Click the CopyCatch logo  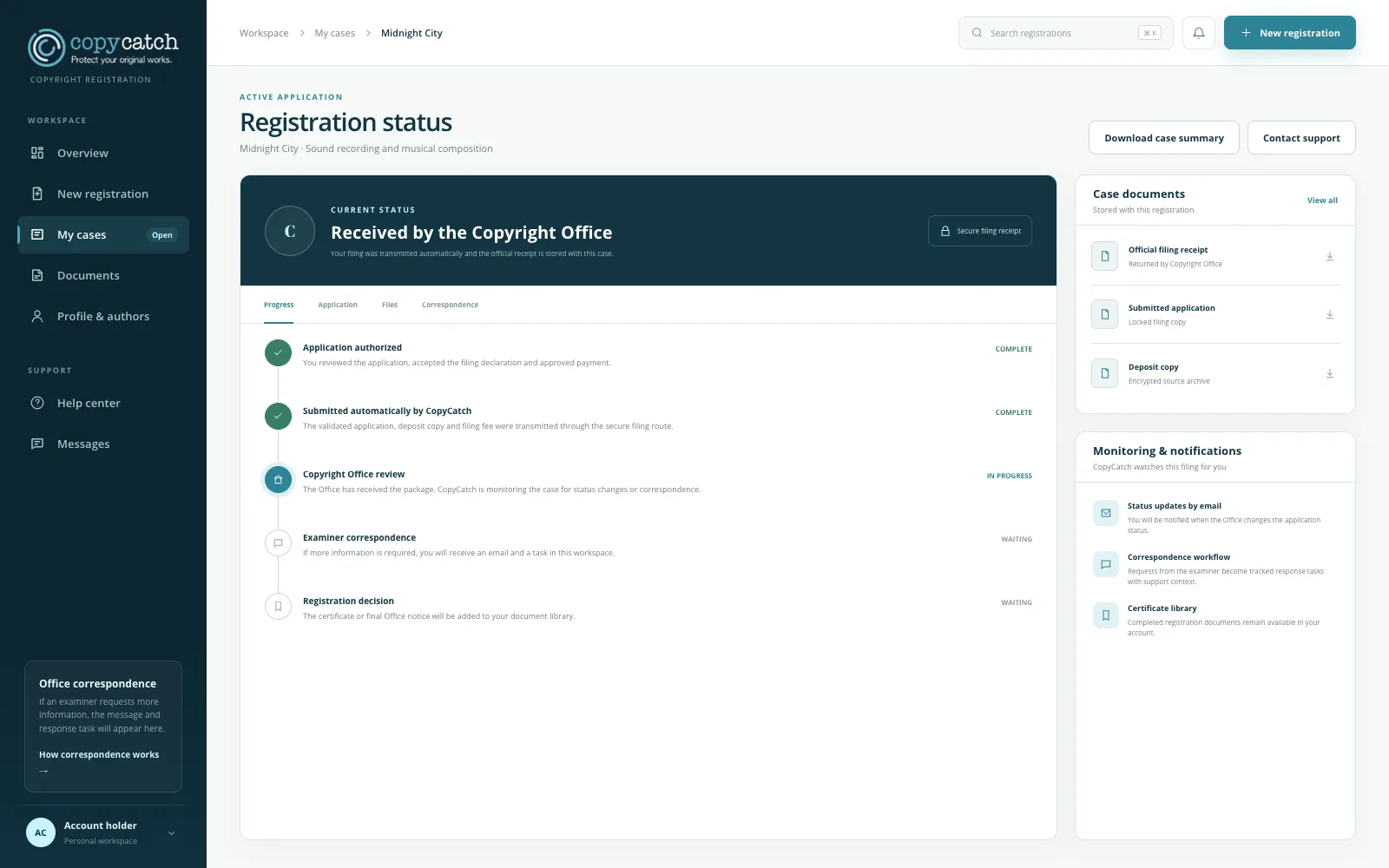(103, 48)
